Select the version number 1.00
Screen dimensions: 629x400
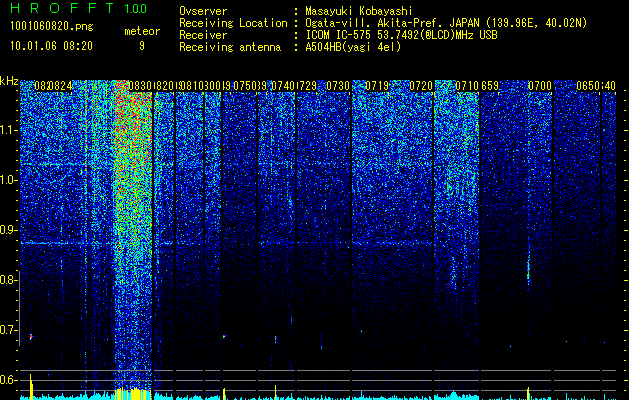(x=136, y=9)
